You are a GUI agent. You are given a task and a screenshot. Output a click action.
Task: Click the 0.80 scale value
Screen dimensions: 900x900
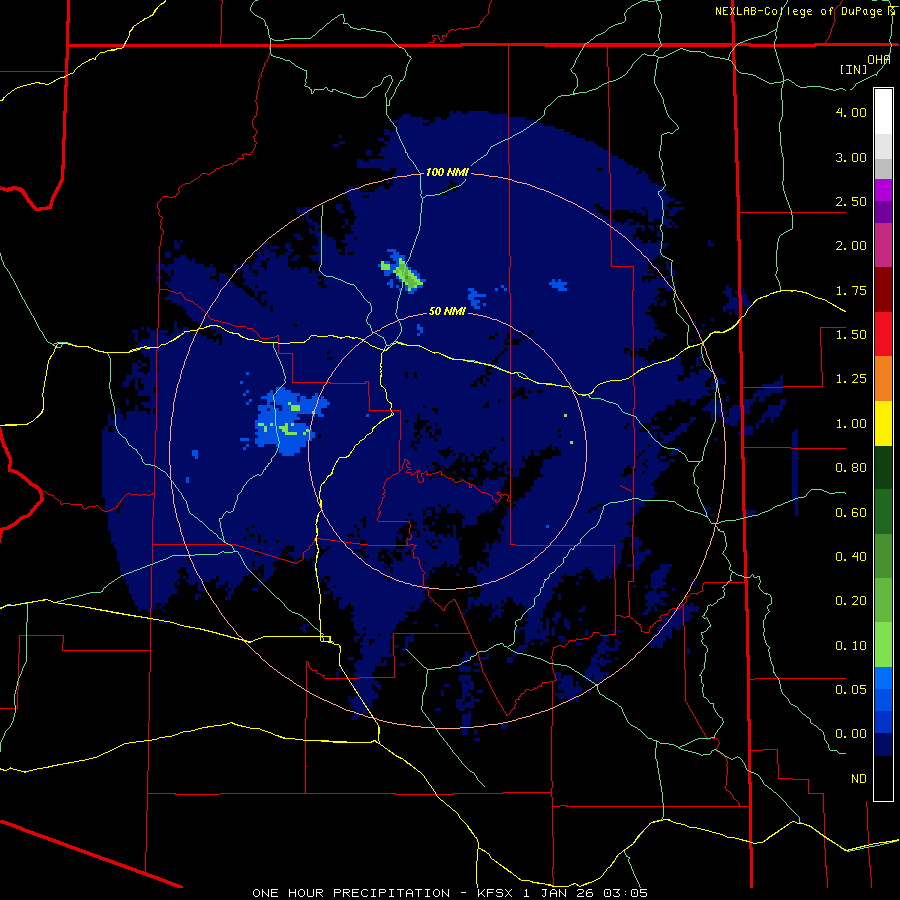coord(851,468)
